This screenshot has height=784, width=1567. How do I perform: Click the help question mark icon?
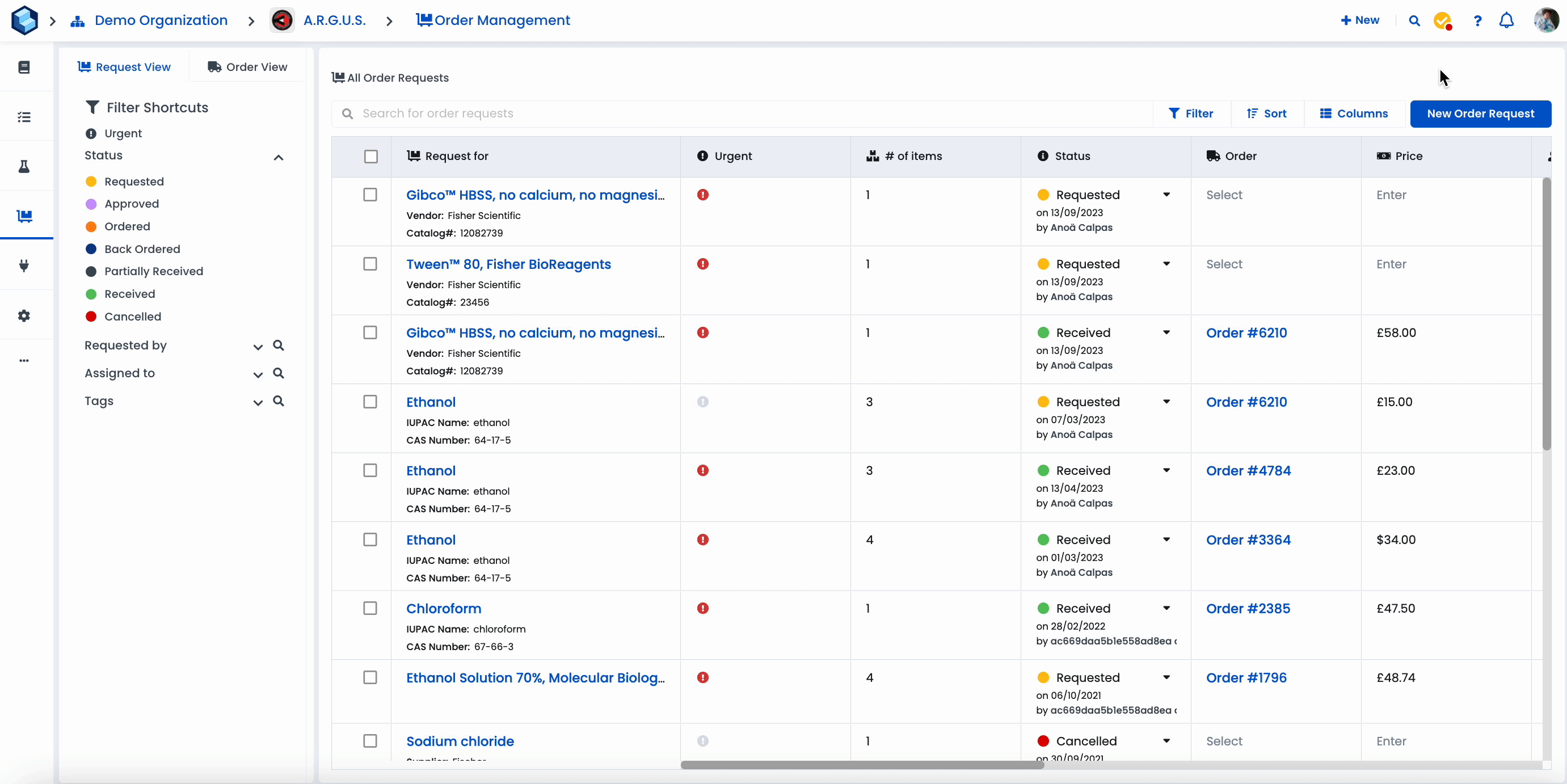pyautogui.click(x=1477, y=20)
